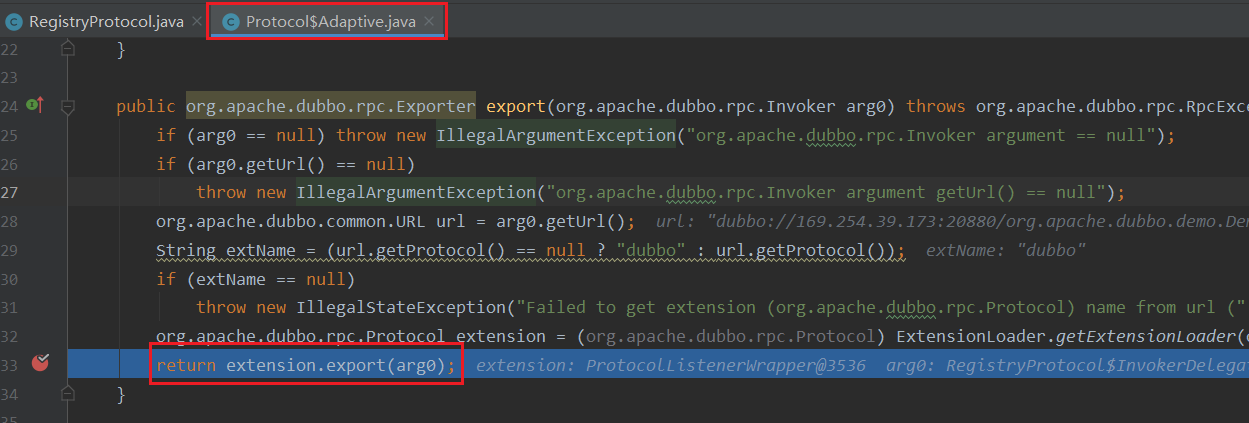
Task: Click line number 27 in the gutter
Action: 10,192
